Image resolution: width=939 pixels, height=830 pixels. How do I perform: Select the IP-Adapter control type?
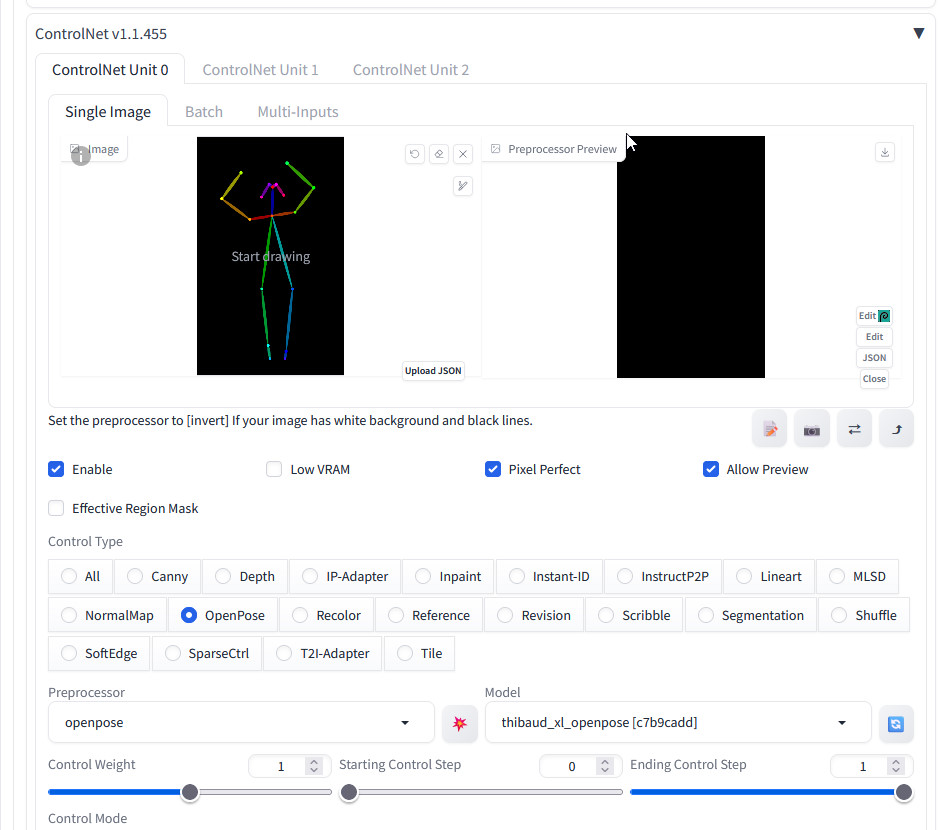pos(346,576)
